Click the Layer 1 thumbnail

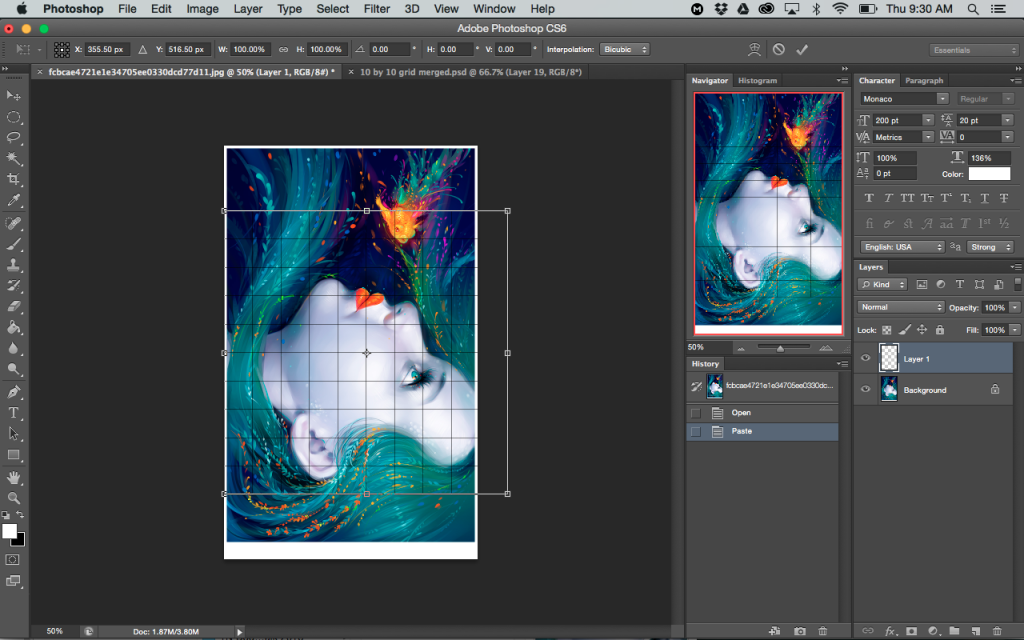[889, 359]
